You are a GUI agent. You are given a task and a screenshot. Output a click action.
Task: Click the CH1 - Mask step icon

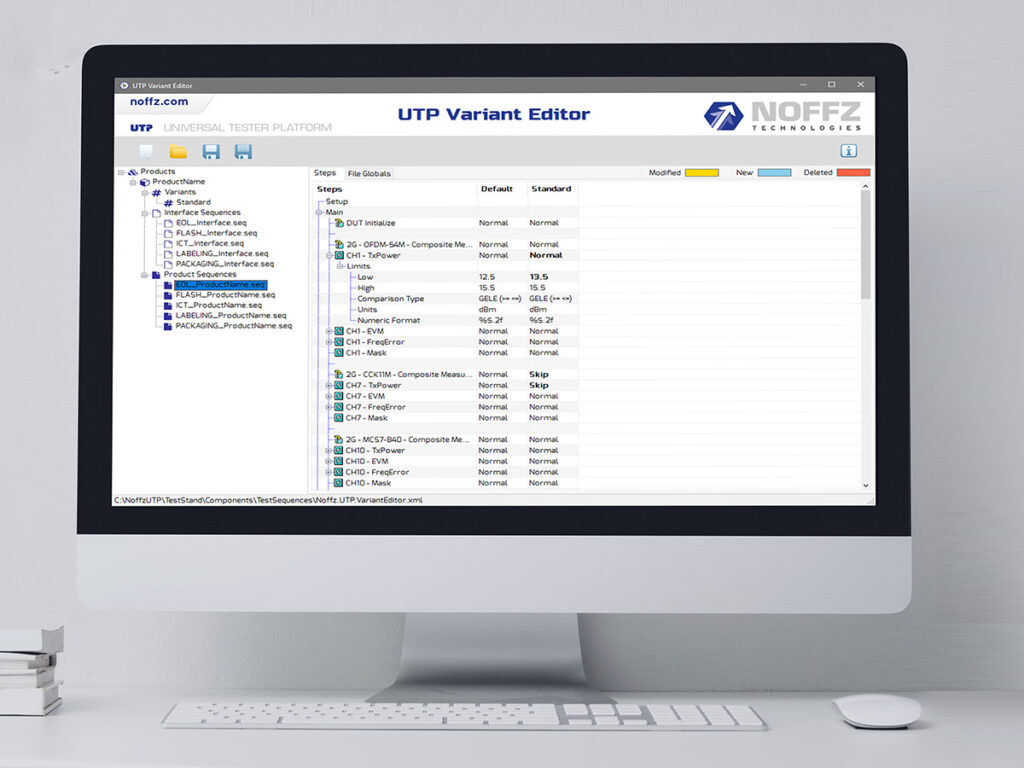coord(339,353)
